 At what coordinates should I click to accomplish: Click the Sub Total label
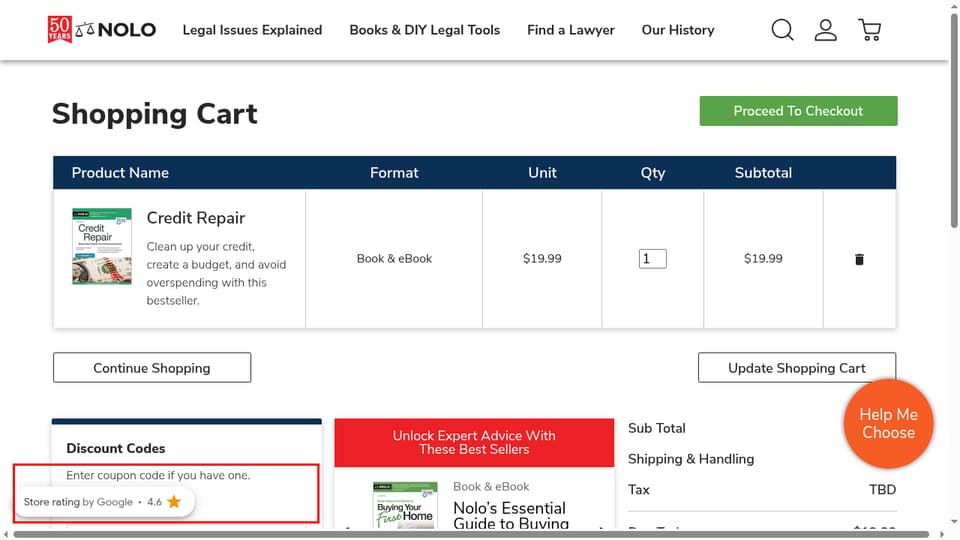(x=656, y=429)
